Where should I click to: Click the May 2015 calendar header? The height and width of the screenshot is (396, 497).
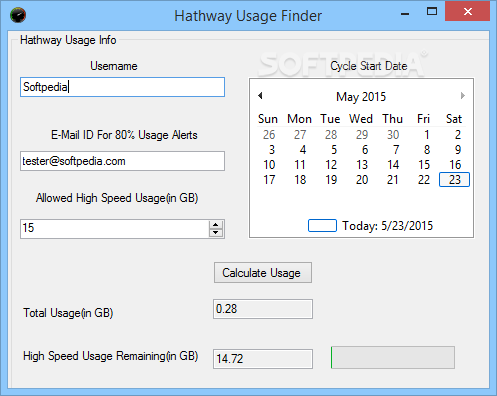(361, 97)
